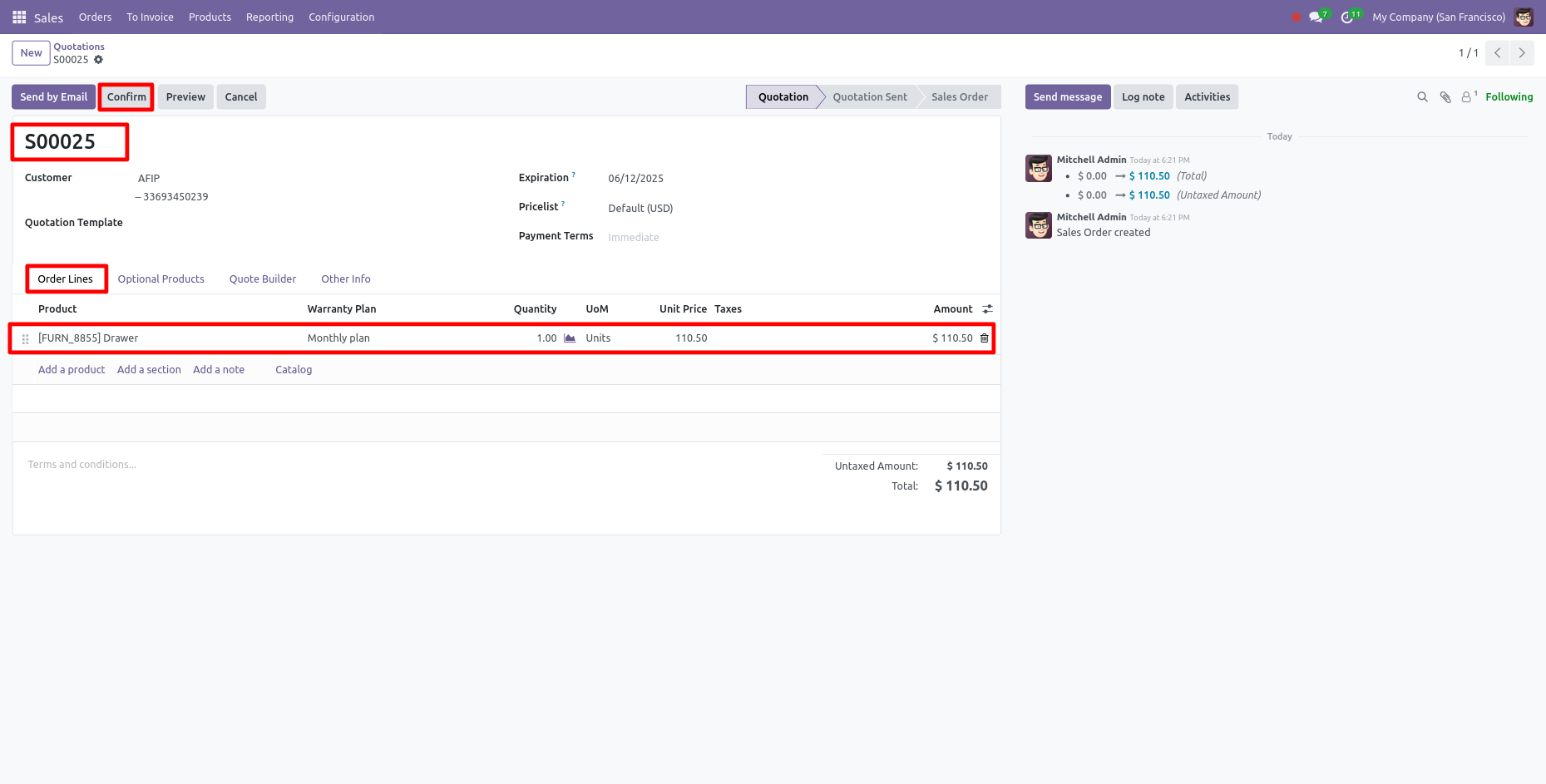The height and width of the screenshot is (784, 1546).
Task: Click the Following button
Action: (1509, 97)
